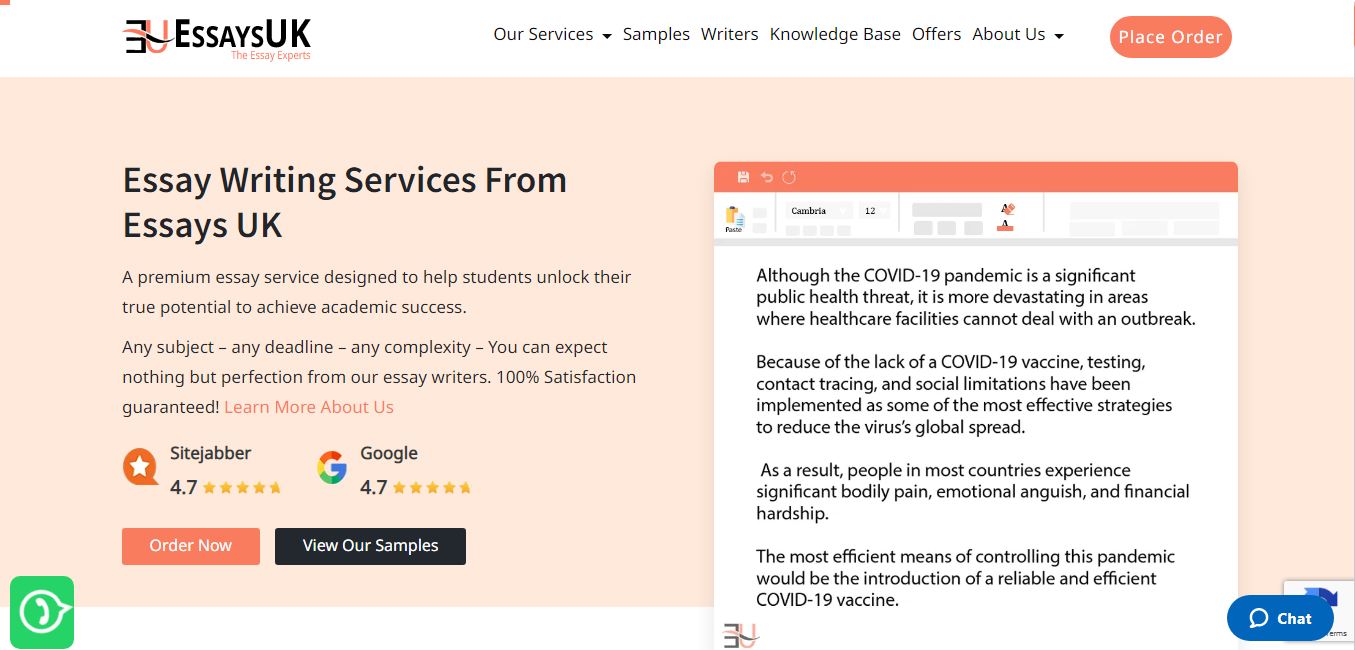This screenshot has width=1355, height=650.
Task: Go to the Samples menu item
Action: pyautogui.click(x=656, y=35)
